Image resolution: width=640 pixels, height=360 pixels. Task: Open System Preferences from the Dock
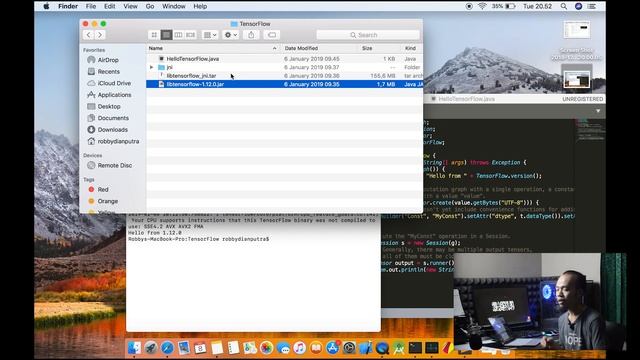pos(349,348)
